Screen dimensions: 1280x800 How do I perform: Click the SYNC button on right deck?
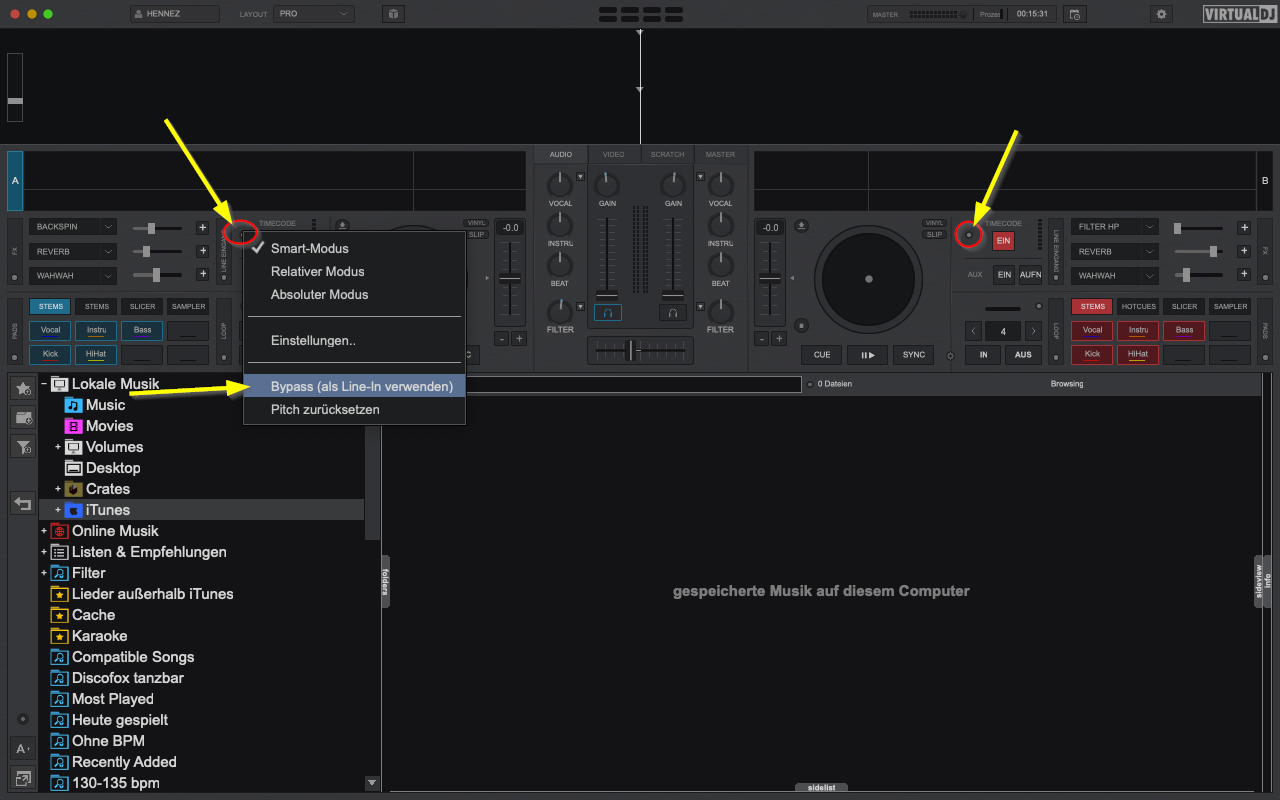pos(914,355)
